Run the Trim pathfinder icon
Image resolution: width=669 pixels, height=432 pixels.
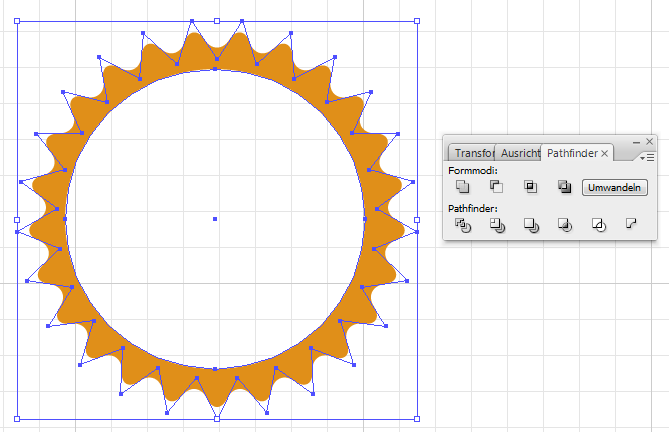coord(497,225)
